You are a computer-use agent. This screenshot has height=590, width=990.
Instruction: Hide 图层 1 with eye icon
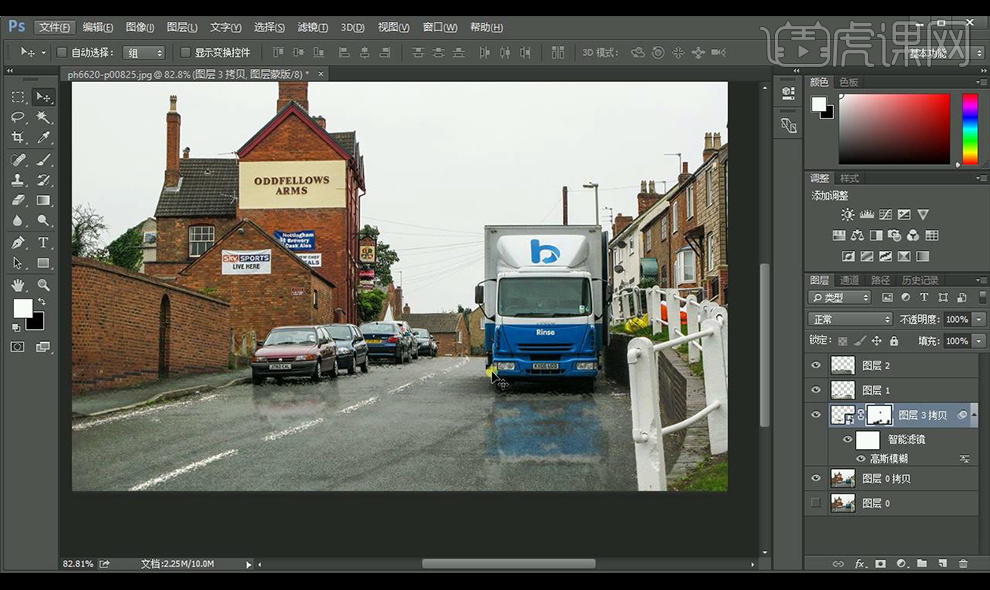point(816,390)
